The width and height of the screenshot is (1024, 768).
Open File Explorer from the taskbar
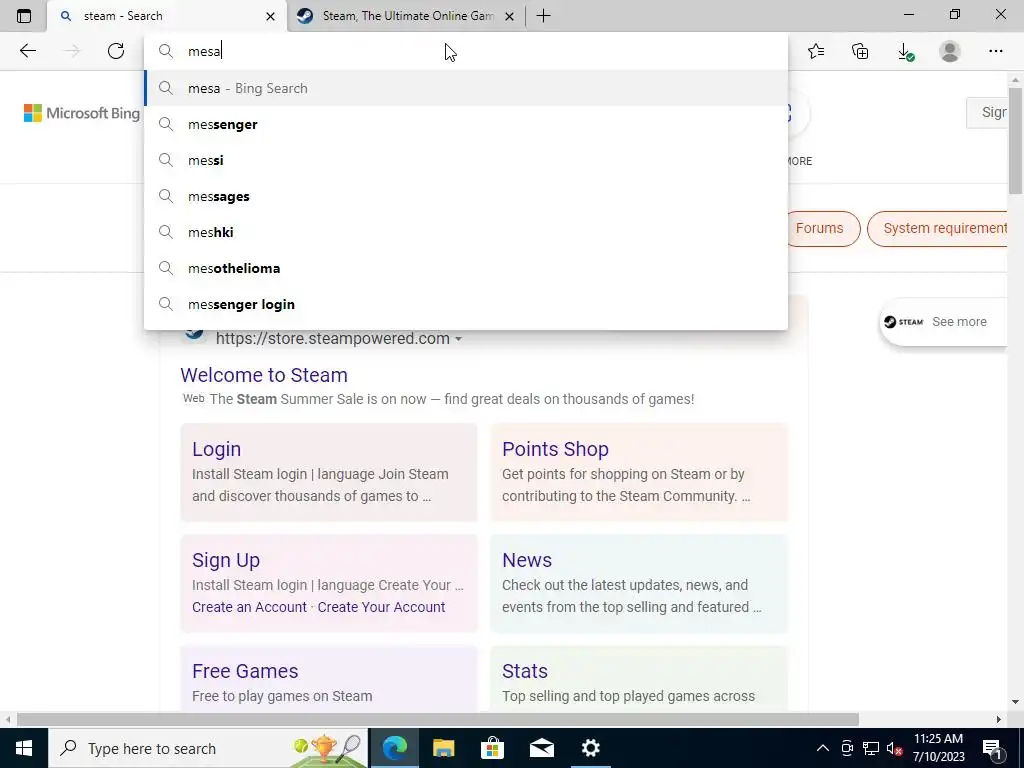point(443,748)
